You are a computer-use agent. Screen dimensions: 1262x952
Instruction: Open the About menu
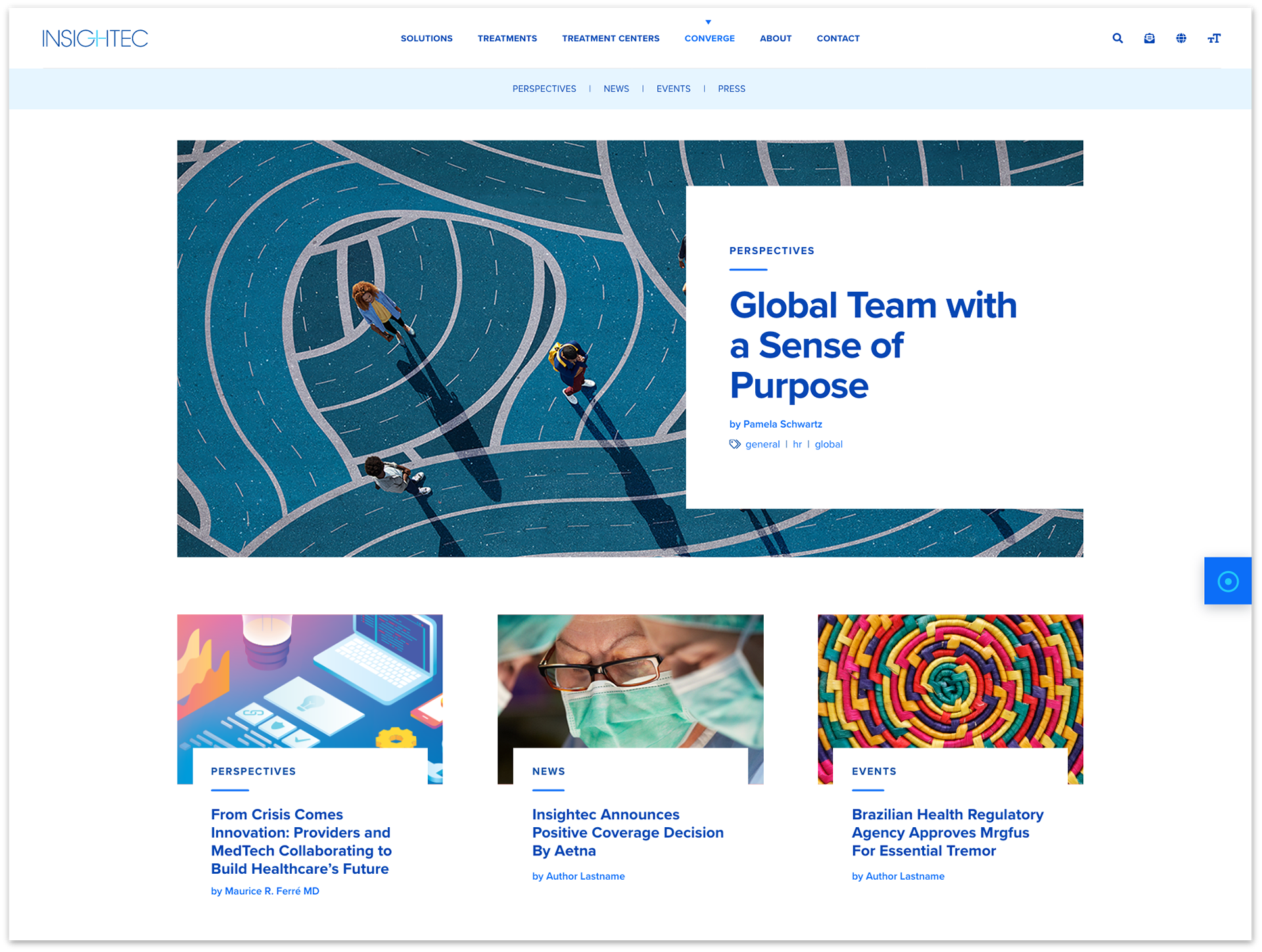776,38
